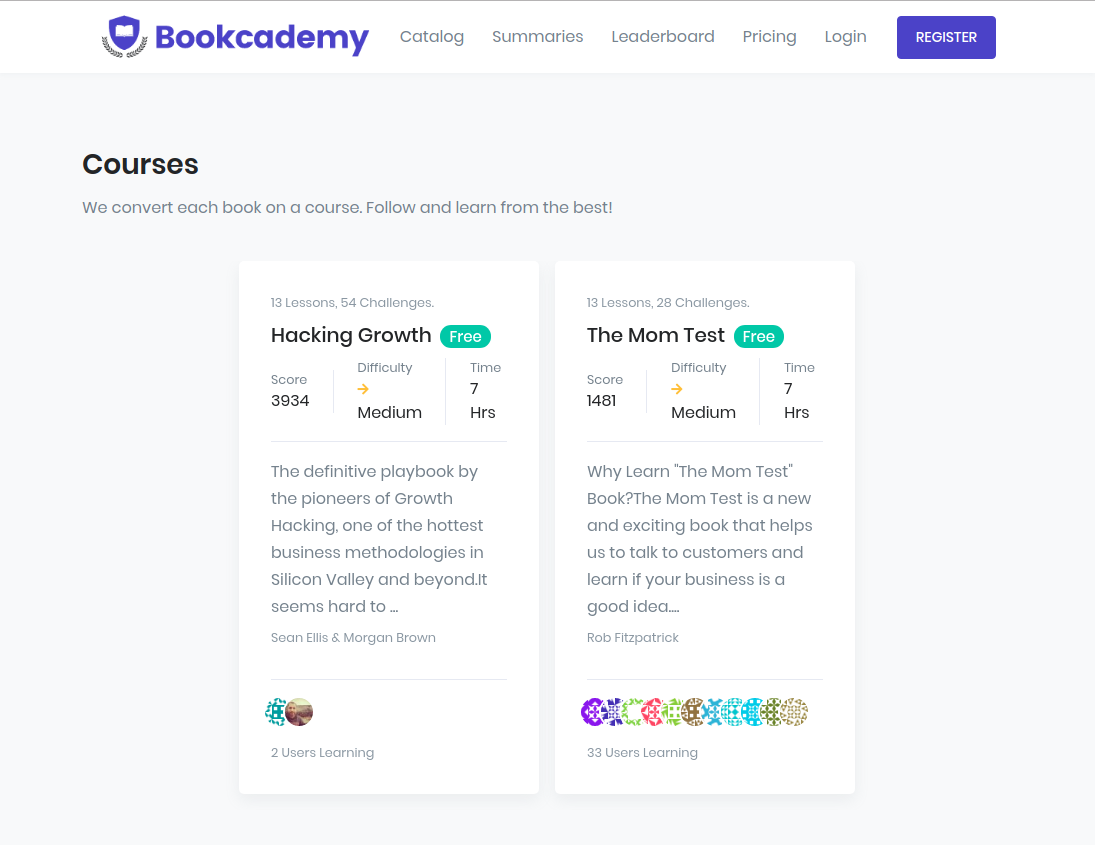Click the Free badge on Hacking Growth
Screen dimensions: 1095x845
465,336
